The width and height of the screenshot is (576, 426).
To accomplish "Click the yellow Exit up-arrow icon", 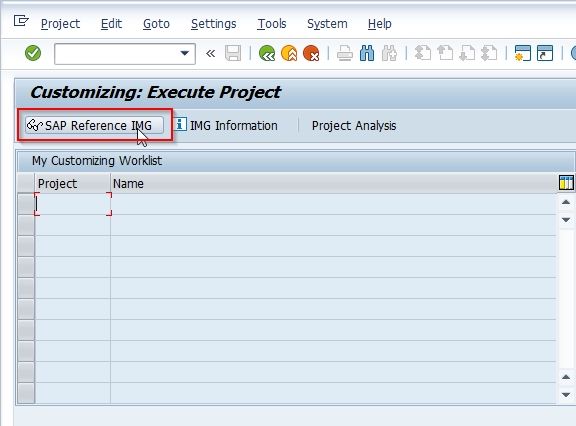I will [x=289, y=53].
